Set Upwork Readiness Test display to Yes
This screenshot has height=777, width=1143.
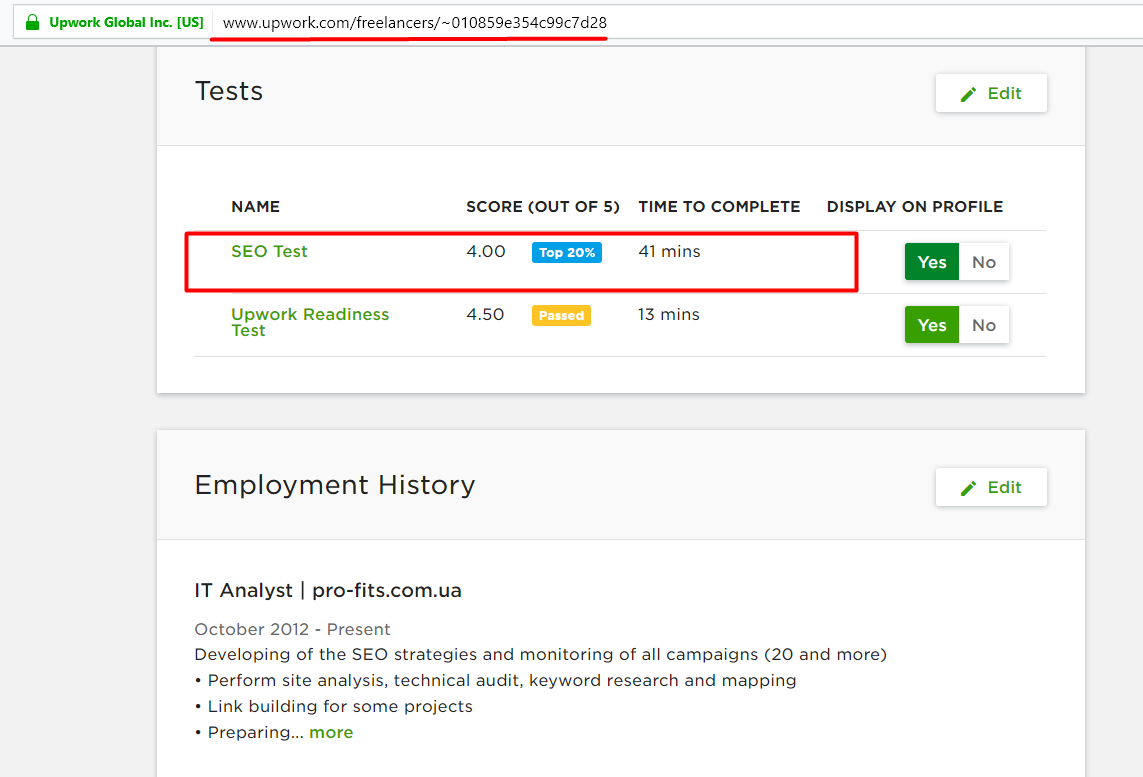(x=932, y=325)
